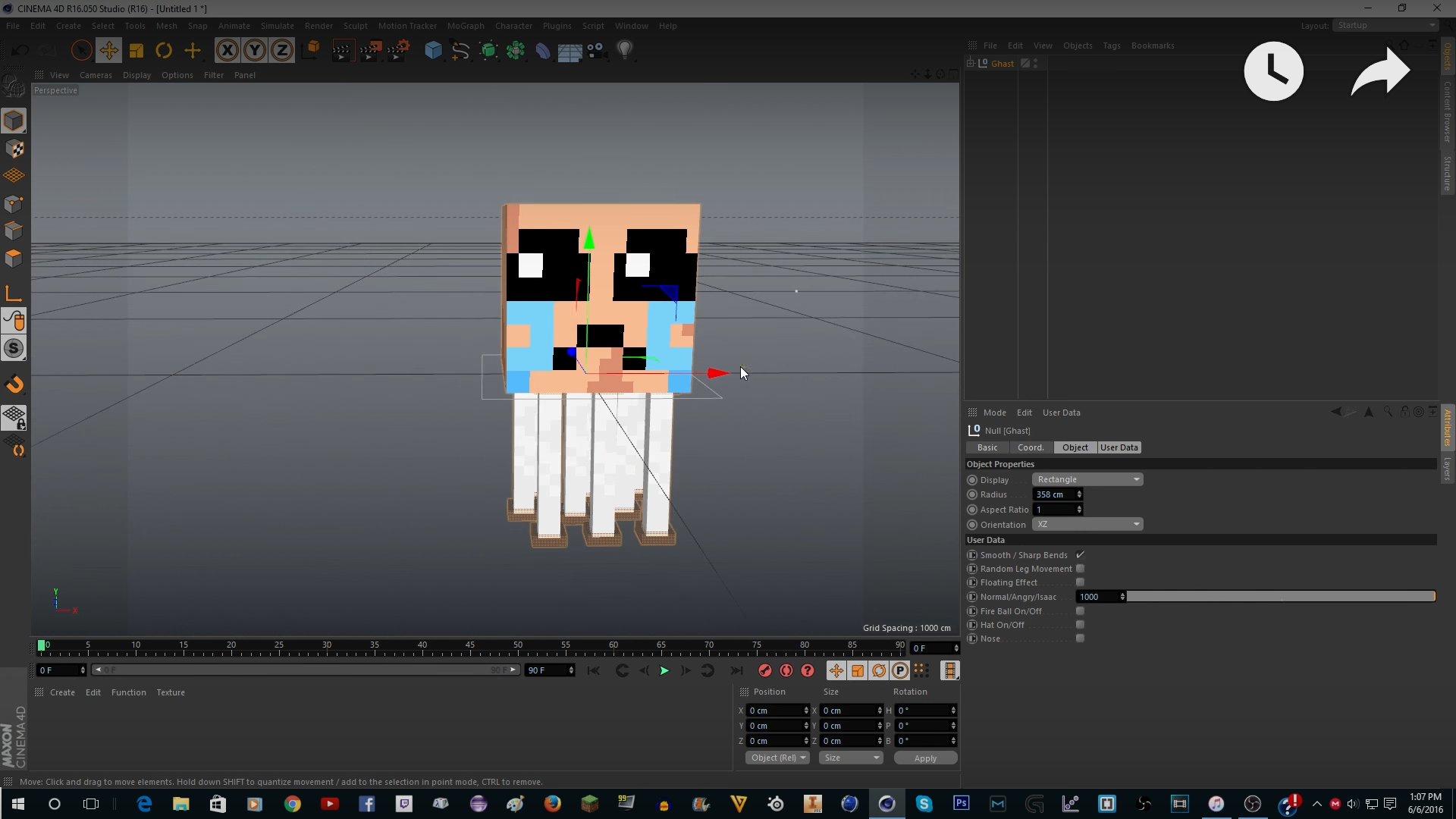The image size is (1456, 819).
Task: Open the Coordinate System toggle icon
Action: point(311,51)
